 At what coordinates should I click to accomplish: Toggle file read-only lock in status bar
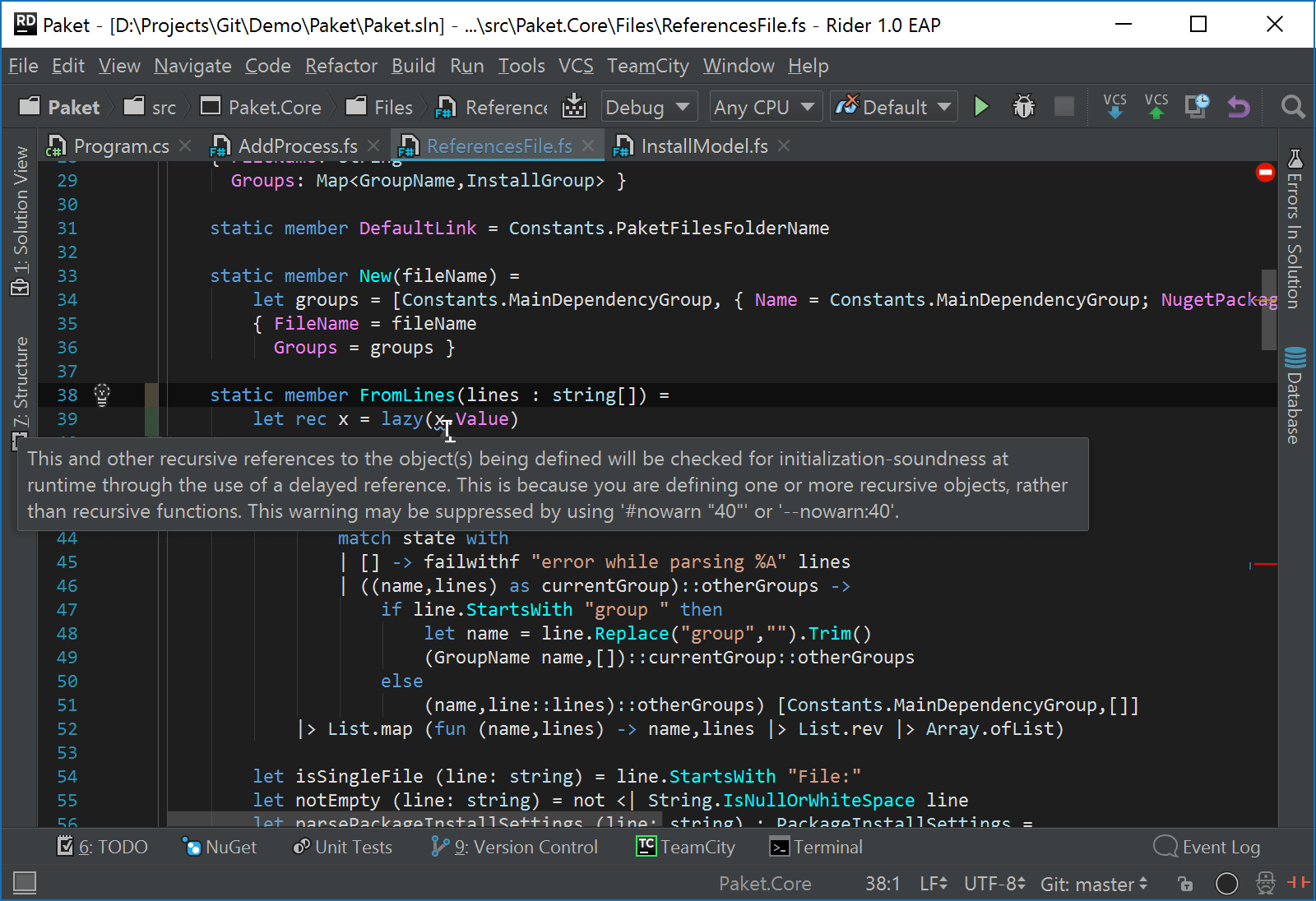coord(1185,884)
